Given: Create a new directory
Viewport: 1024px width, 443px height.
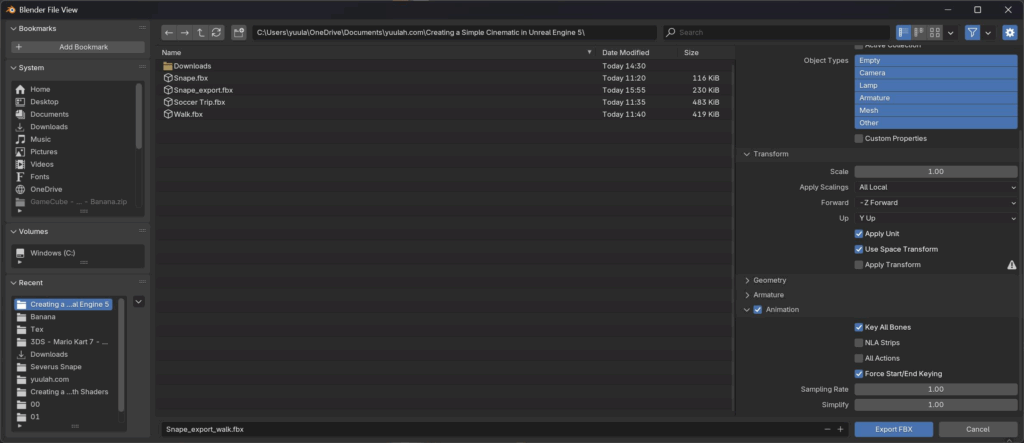Looking at the screenshot, I should 238,33.
